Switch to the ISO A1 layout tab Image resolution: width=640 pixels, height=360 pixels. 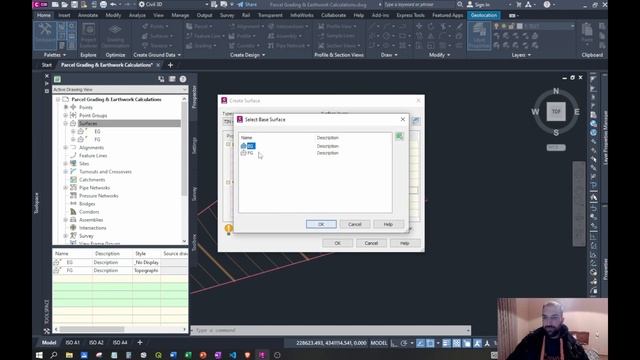73,342
